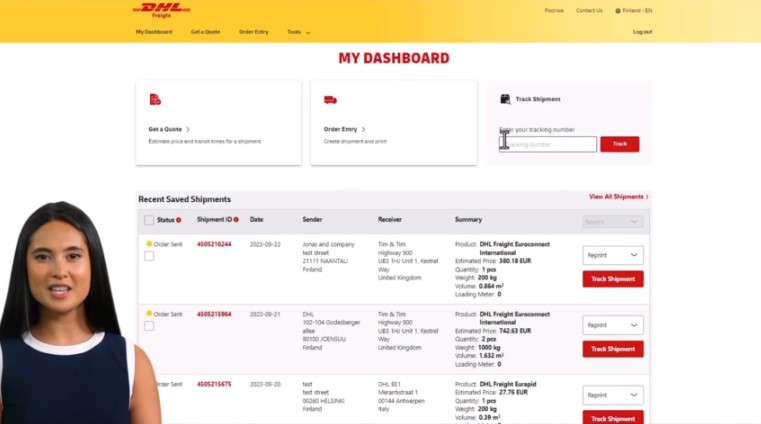Click the date 2023-09-20
Image resolution: width=761 pixels, height=424 pixels.
tap(265, 384)
